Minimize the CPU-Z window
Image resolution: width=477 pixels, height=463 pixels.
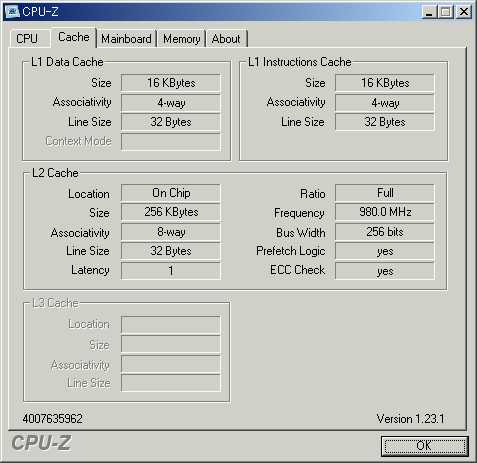429,12
